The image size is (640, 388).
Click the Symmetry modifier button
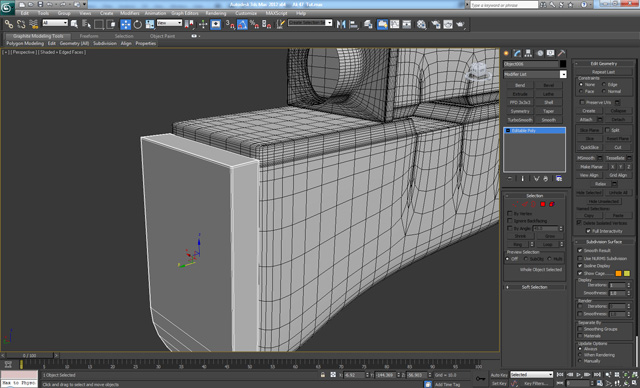(520, 111)
